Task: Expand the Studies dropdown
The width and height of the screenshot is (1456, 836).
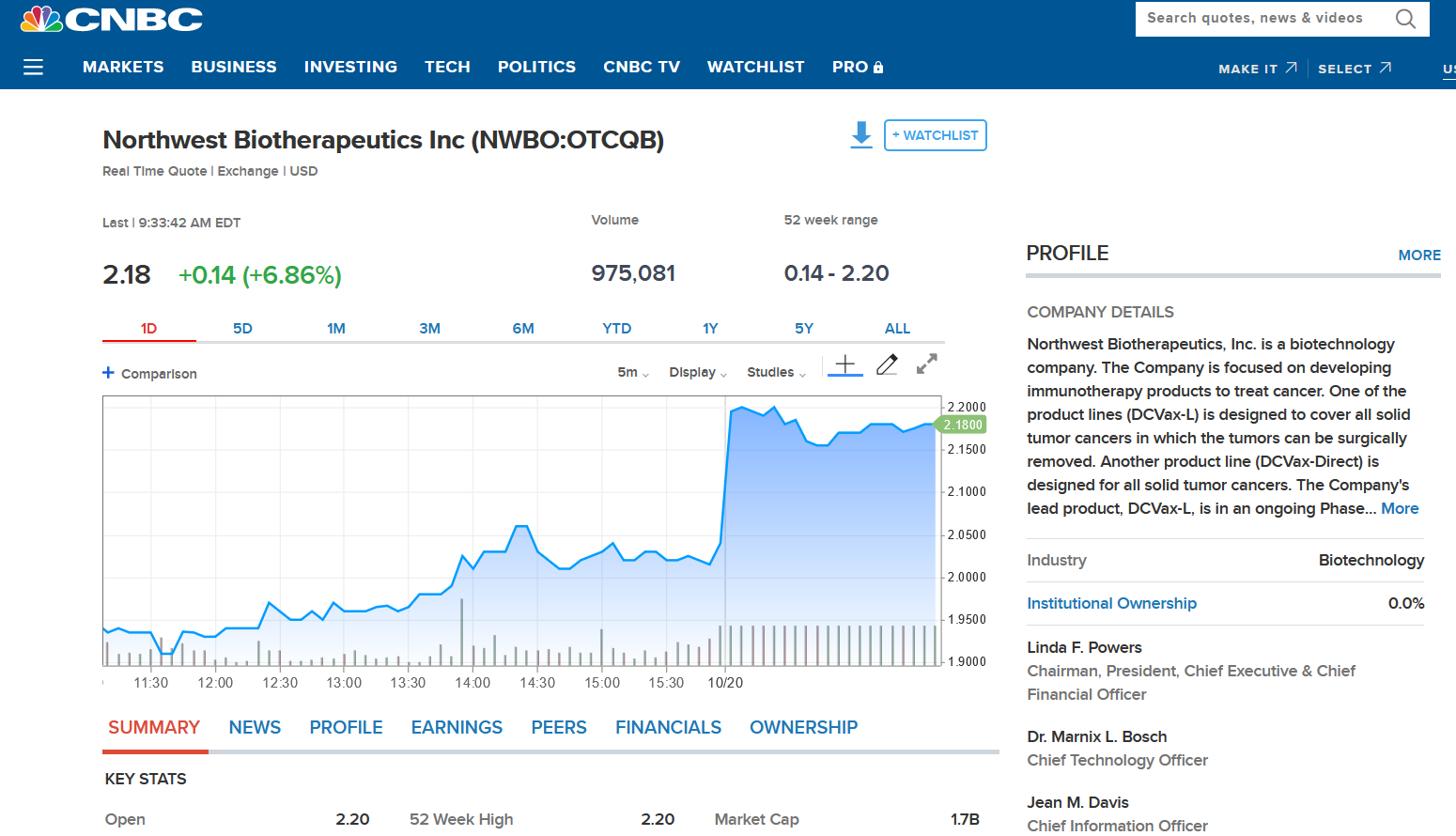Action: 776,373
